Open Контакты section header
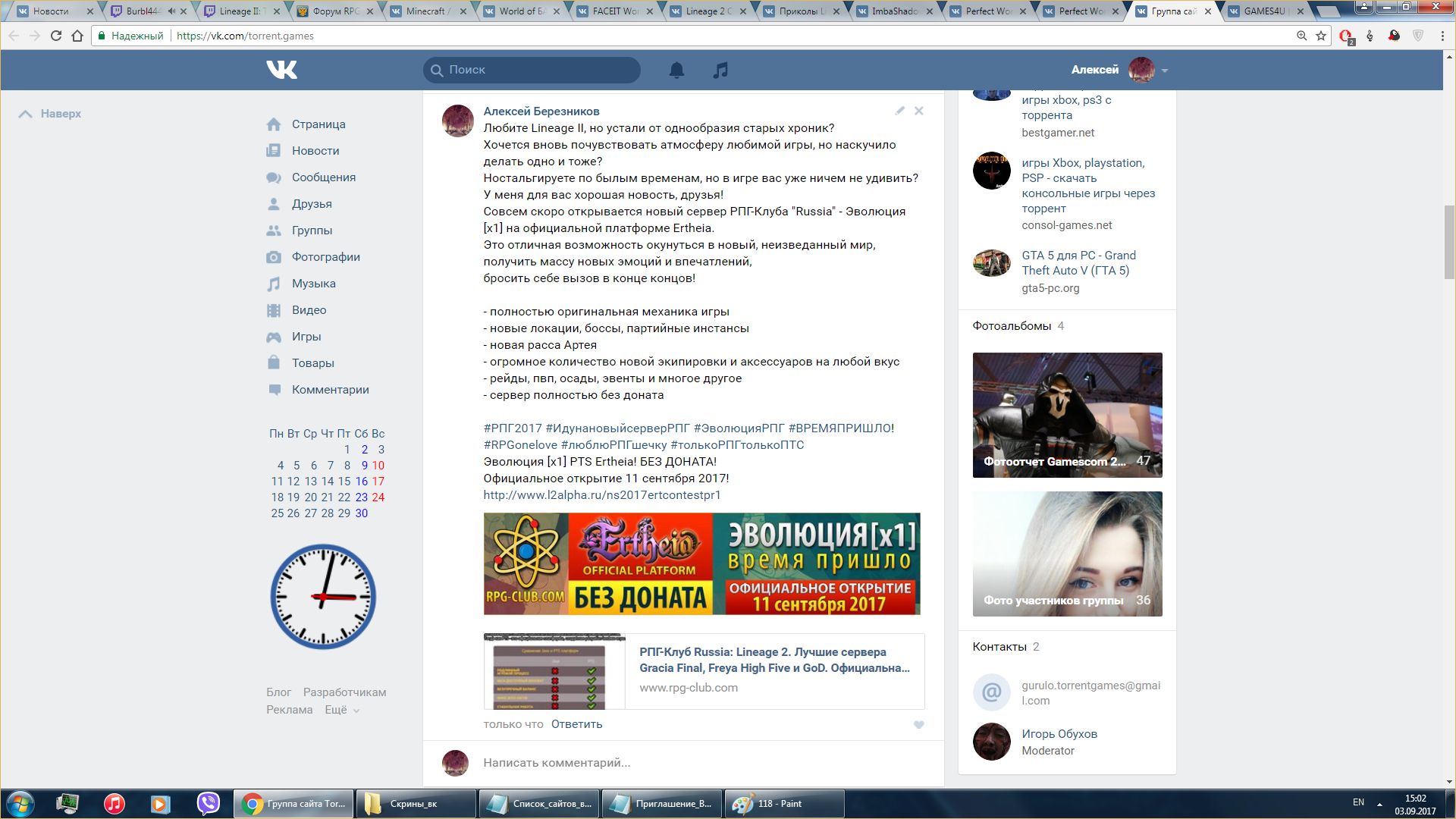This screenshot has height=819, width=1456. tap(999, 647)
